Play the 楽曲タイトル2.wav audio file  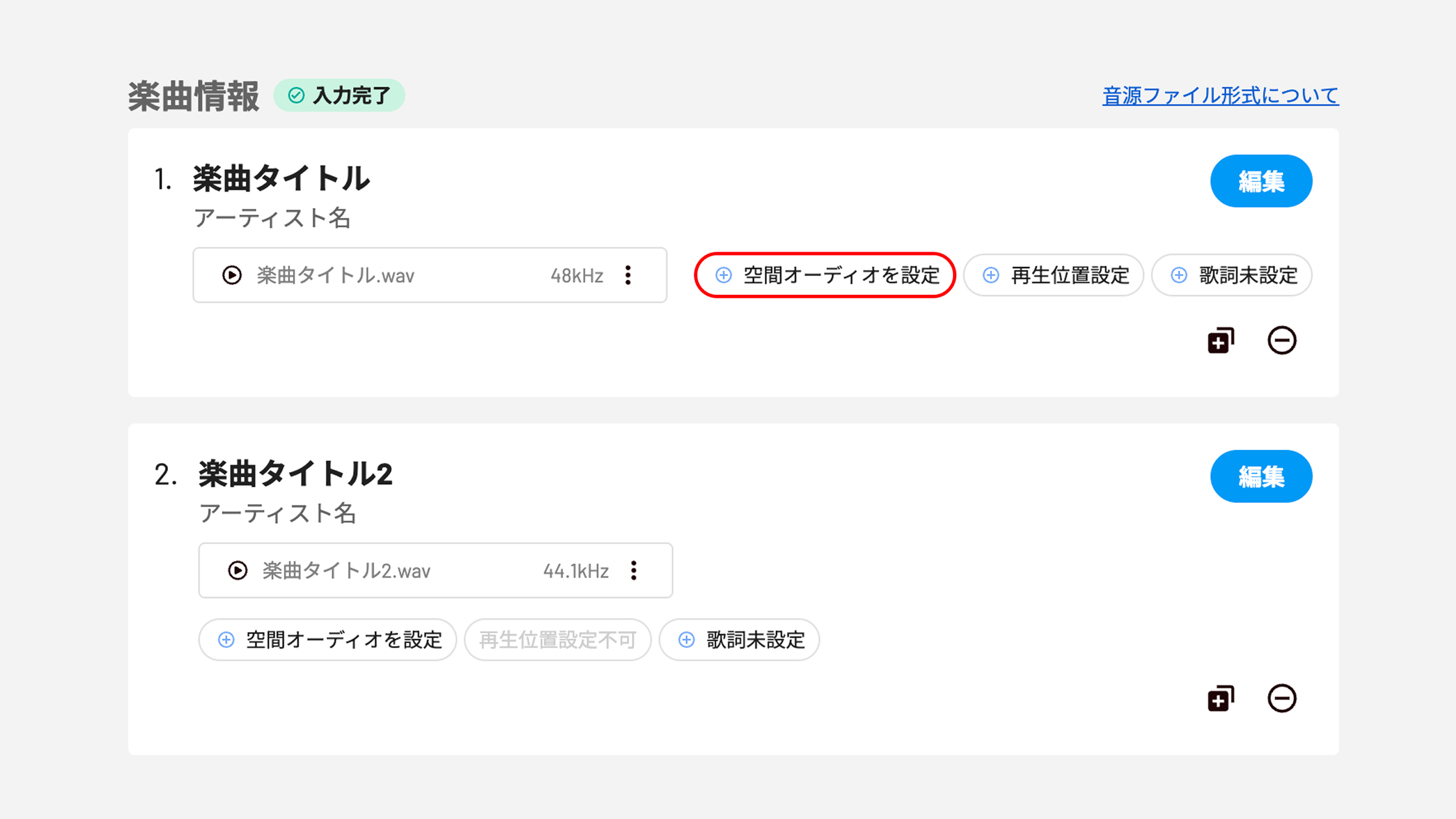[x=237, y=571]
